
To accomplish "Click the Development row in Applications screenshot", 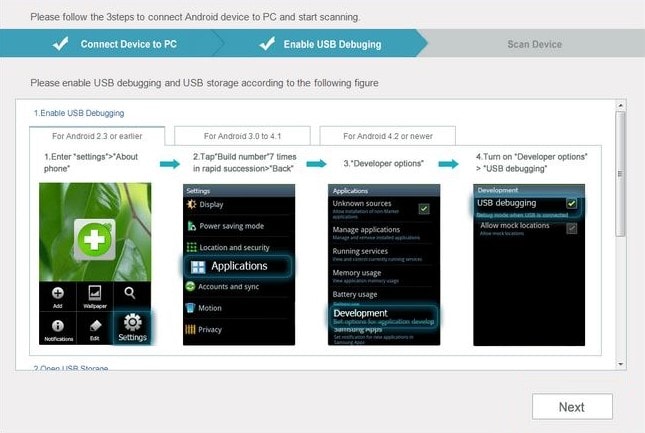I will (384, 316).
